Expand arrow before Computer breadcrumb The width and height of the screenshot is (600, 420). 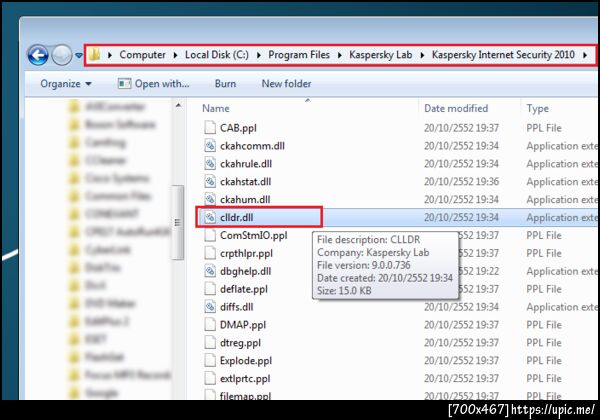[x=110, y=55]
